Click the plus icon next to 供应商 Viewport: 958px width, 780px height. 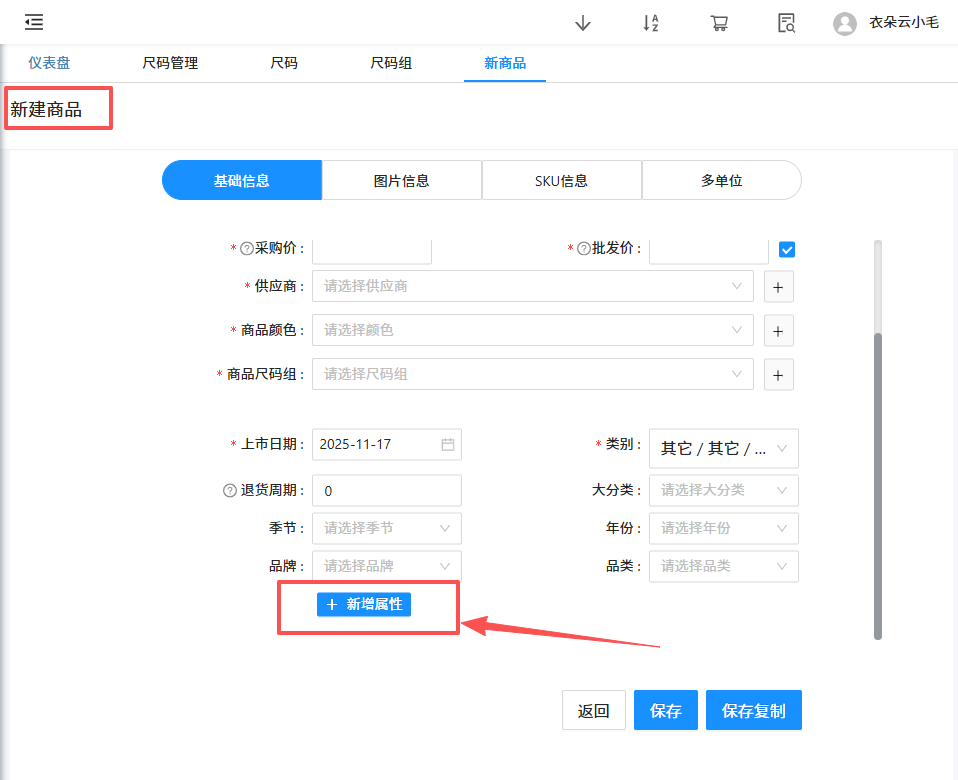point(778,287)
